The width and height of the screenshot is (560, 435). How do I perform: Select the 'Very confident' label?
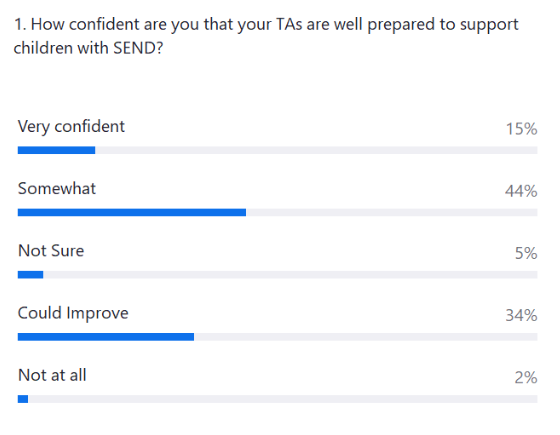pos(71,127)
